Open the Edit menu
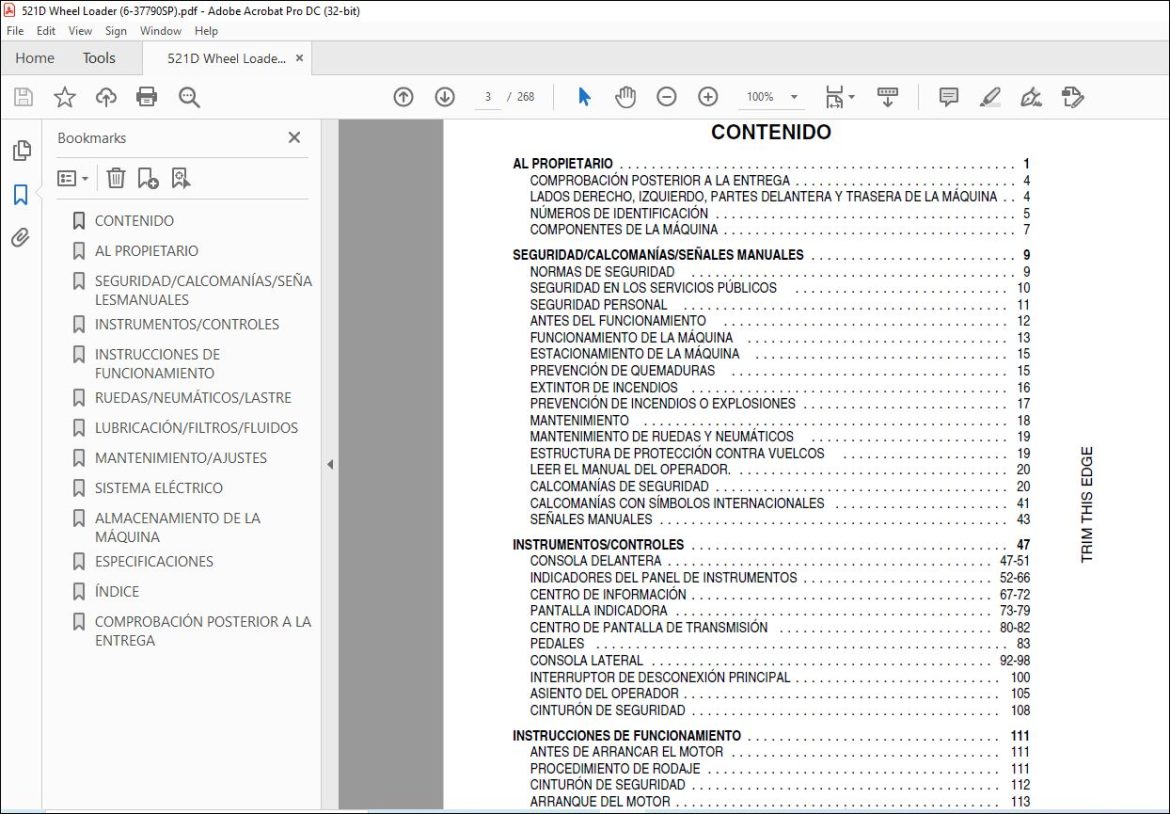 (46, 31)
